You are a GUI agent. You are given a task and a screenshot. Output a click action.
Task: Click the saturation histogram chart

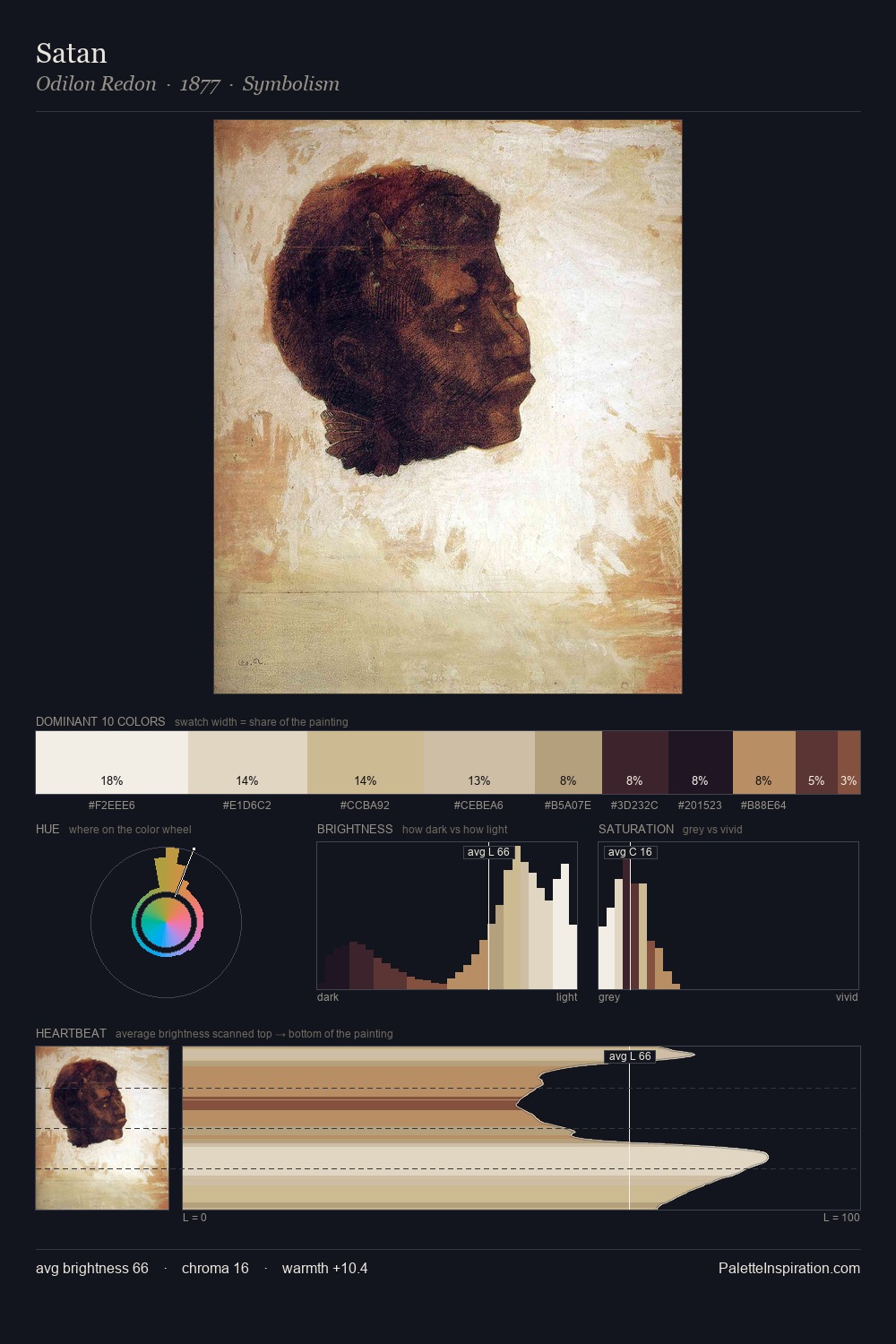click(x=728, y=916)
